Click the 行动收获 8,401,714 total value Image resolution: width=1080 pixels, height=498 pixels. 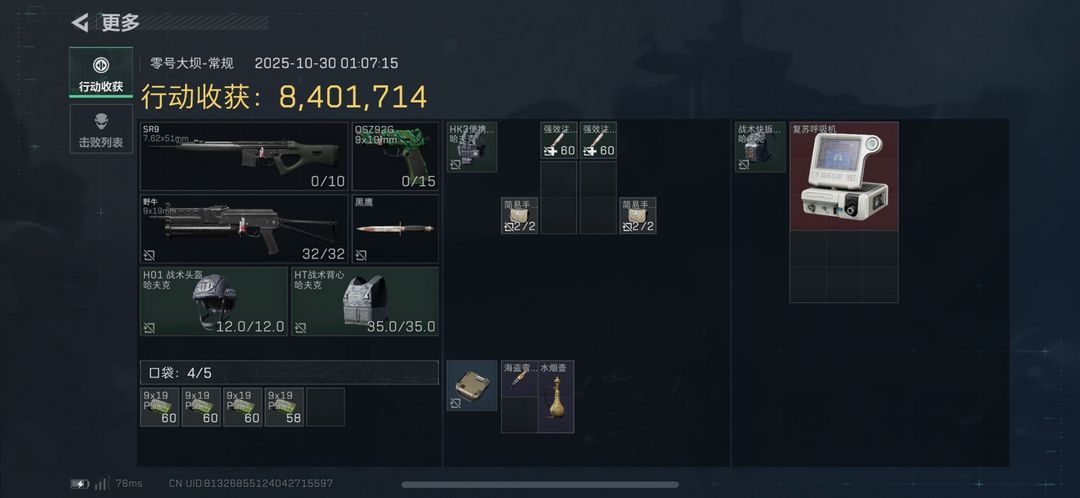[284, 97]
